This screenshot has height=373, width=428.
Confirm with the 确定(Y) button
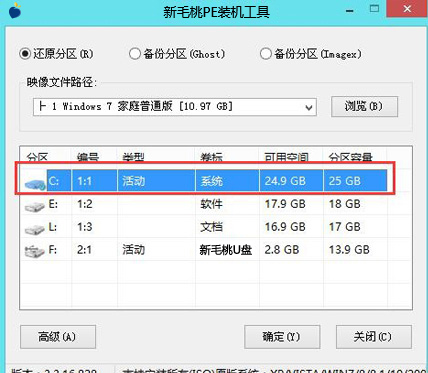(282, 337)
